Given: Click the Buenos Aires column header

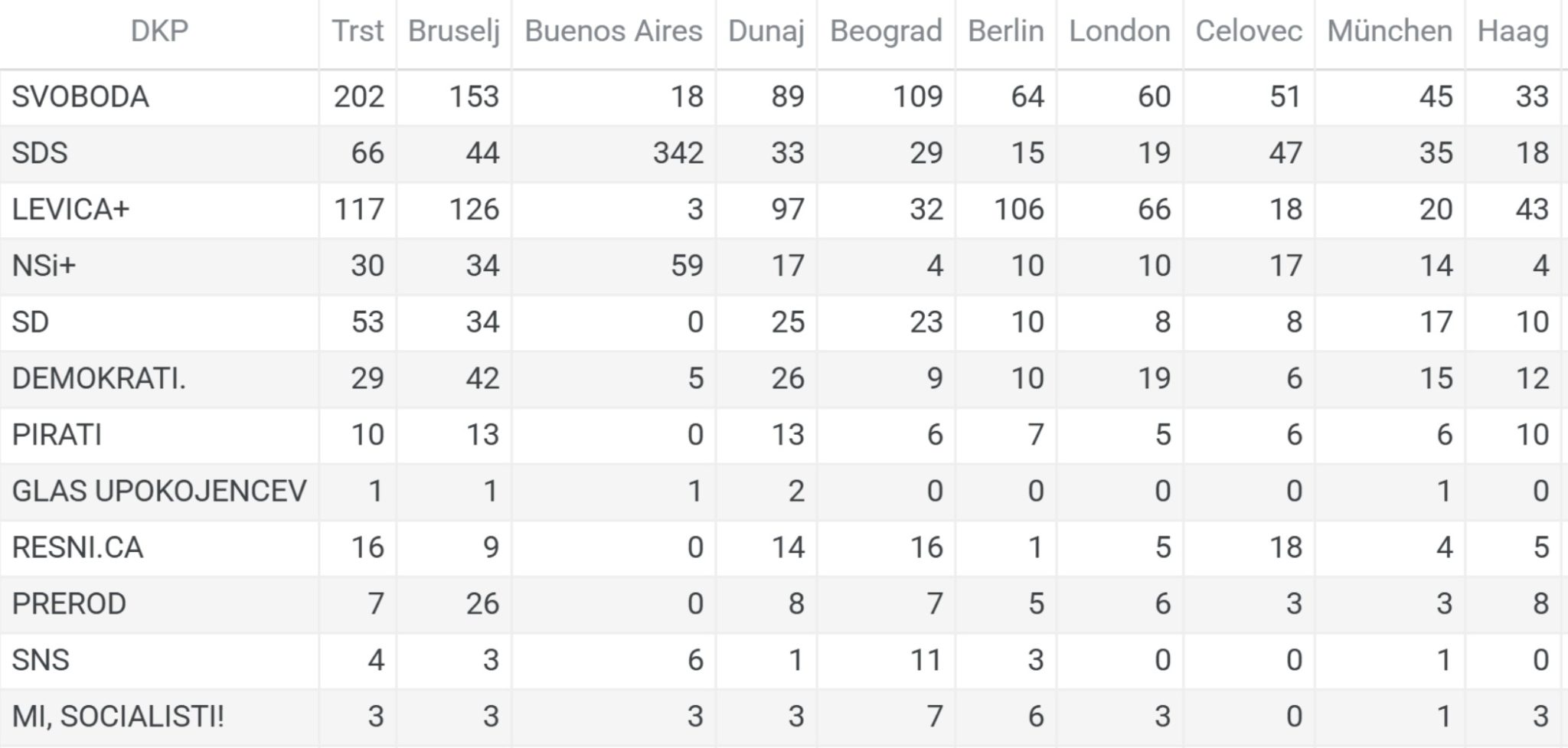Looking at the screenshot, I should [x=613, y=31].
